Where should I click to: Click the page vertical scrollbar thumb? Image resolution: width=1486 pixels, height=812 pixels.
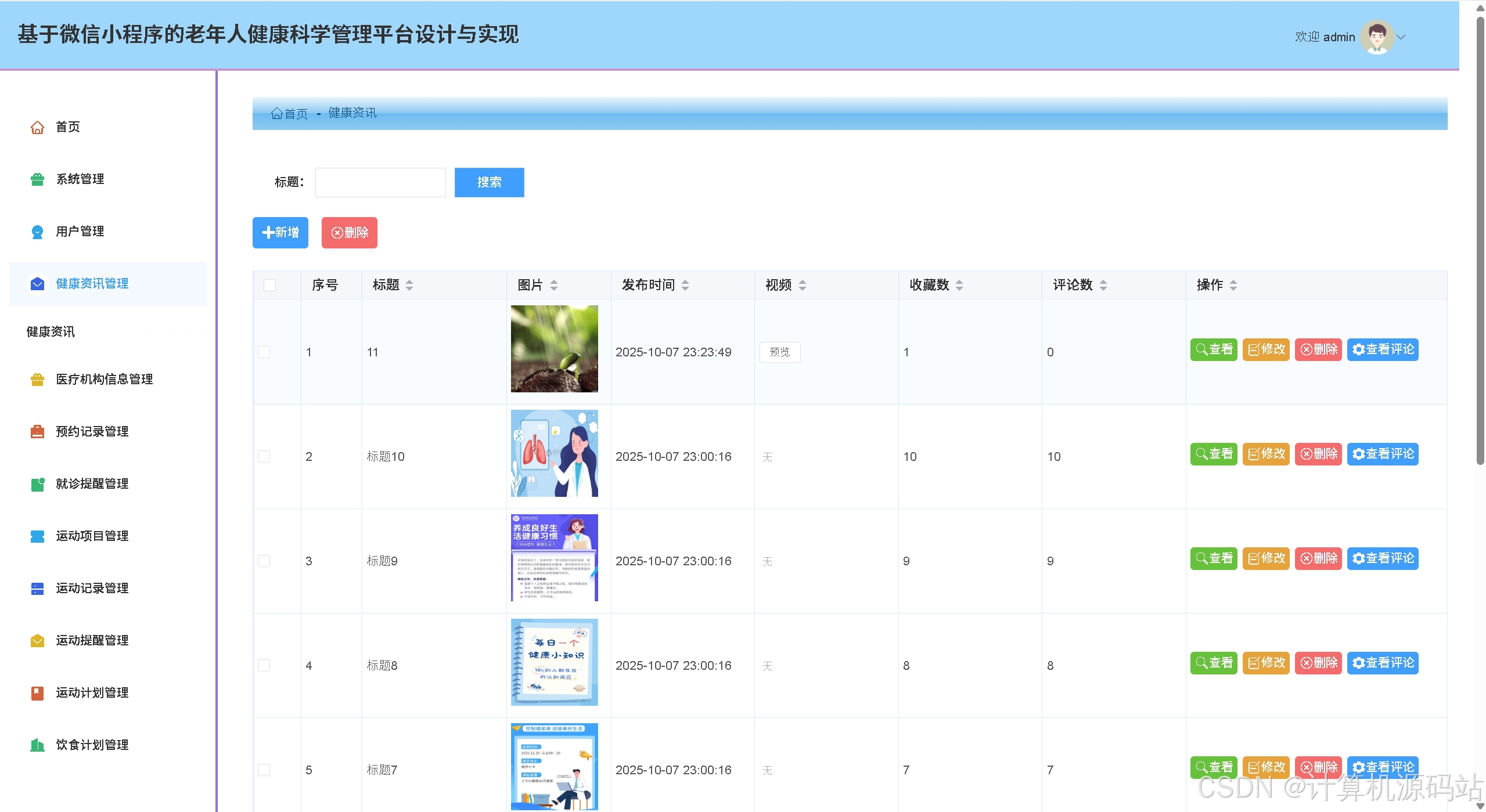[1480, 241]
